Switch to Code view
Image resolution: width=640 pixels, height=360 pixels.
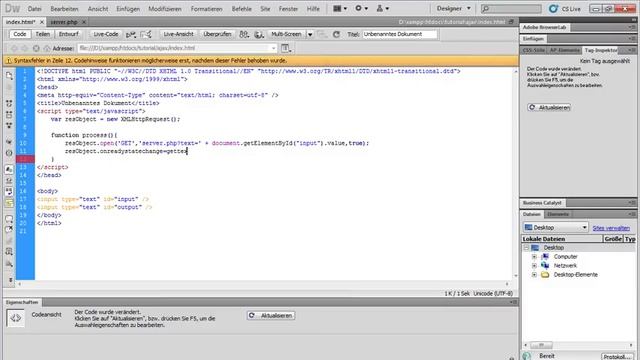[x=19, y=34]
